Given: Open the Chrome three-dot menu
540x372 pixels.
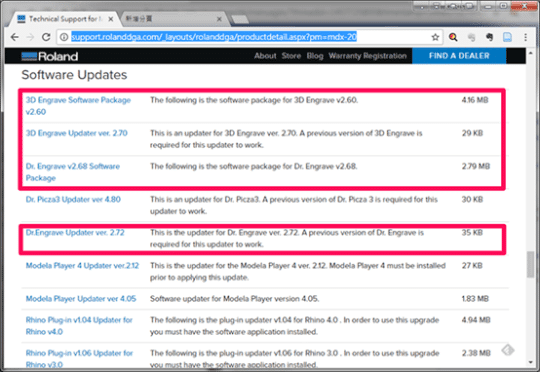Looking at the screenshot, I should click(x=526, y=37).
